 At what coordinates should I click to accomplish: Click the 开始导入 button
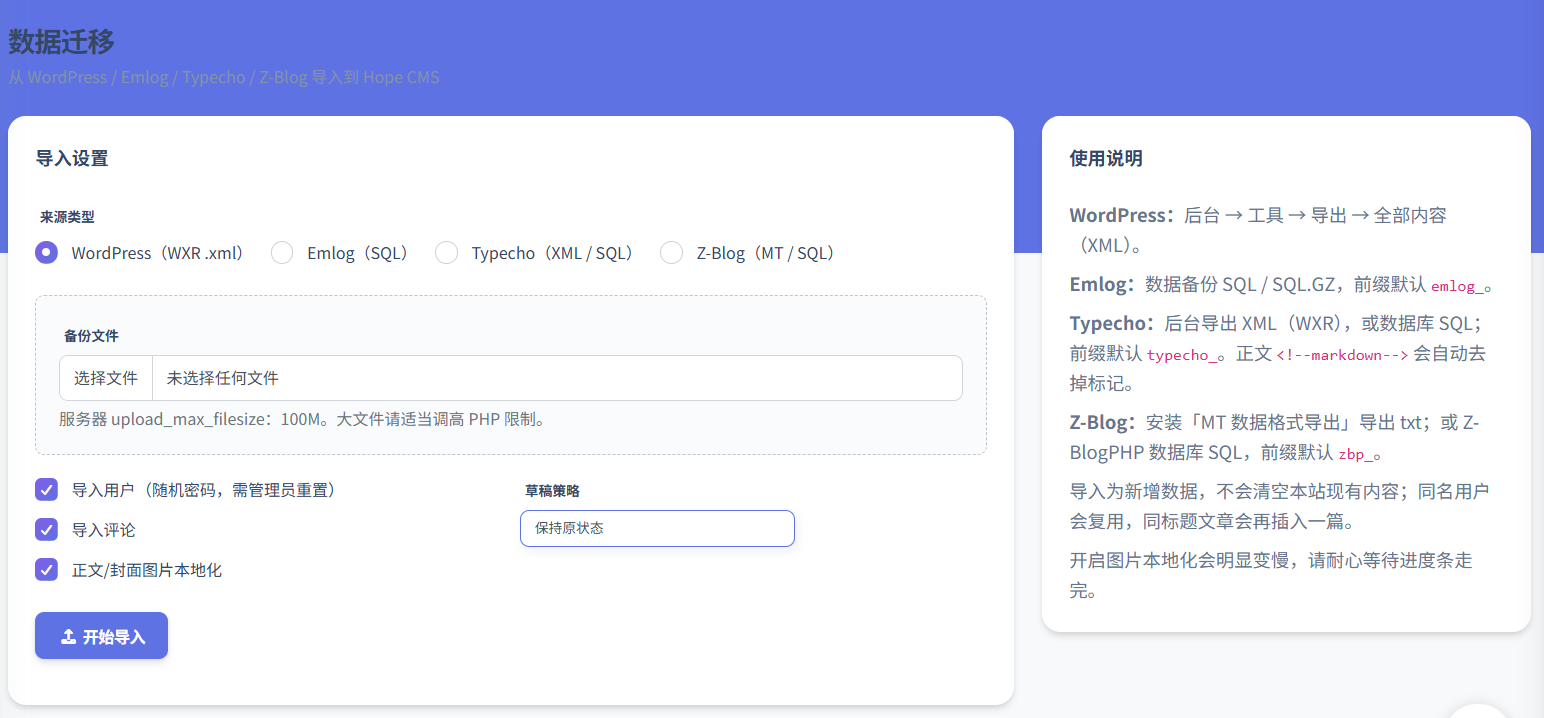click(101, 636)
